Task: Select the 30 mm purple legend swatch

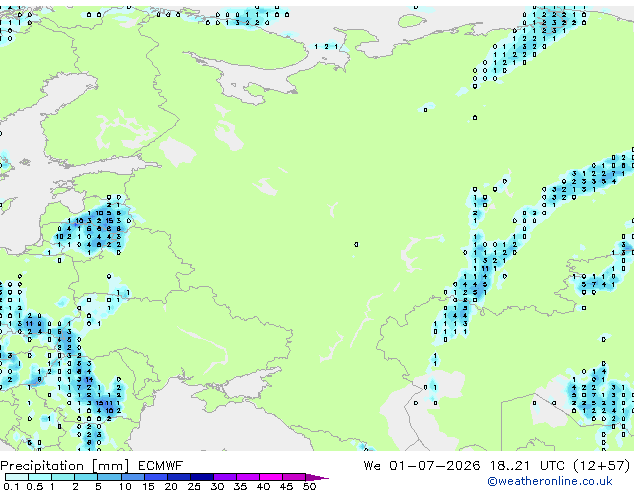Action: pos(225,477)
